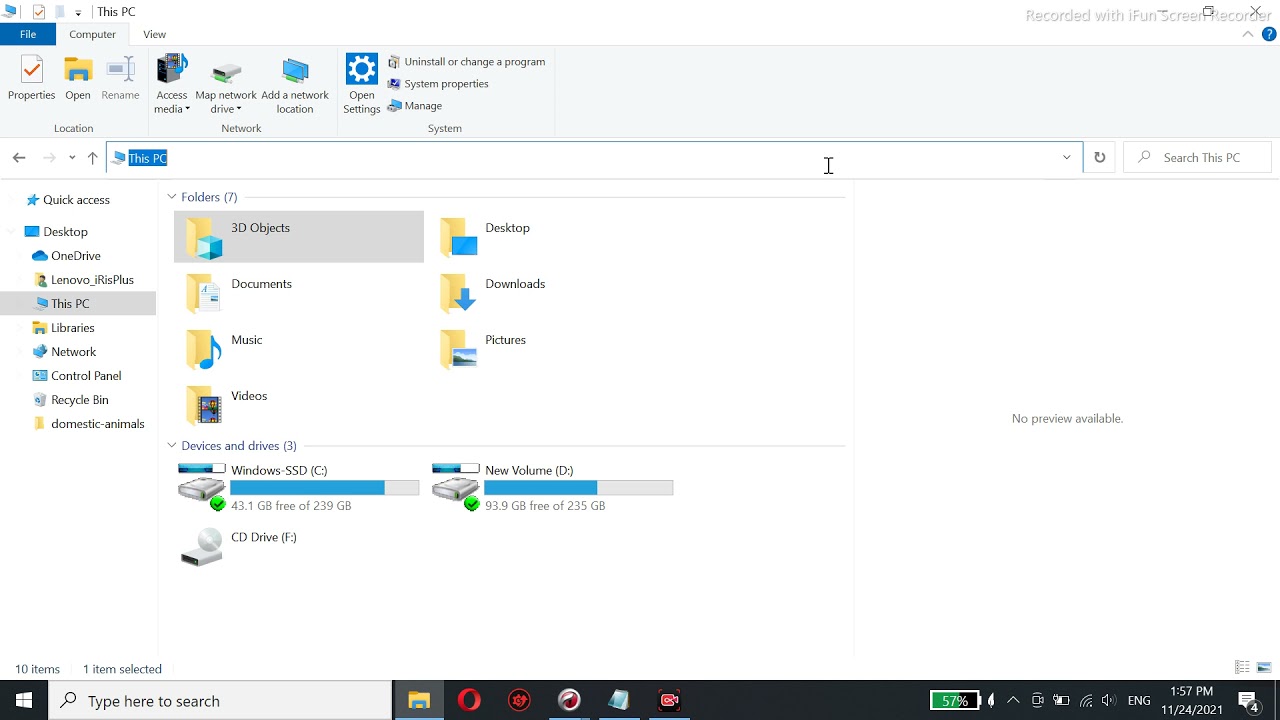Switch to large icons view in status bar

coord(1264,668)
